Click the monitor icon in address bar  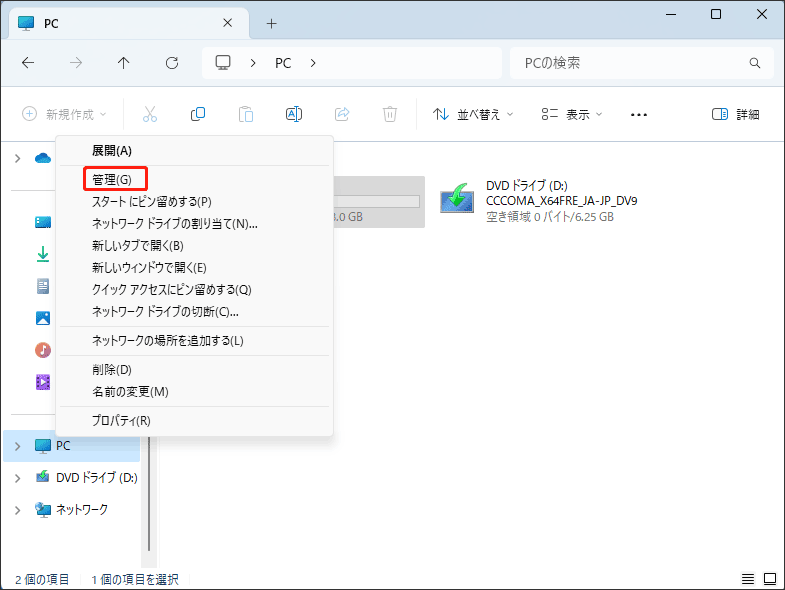[x=223, y=63]
